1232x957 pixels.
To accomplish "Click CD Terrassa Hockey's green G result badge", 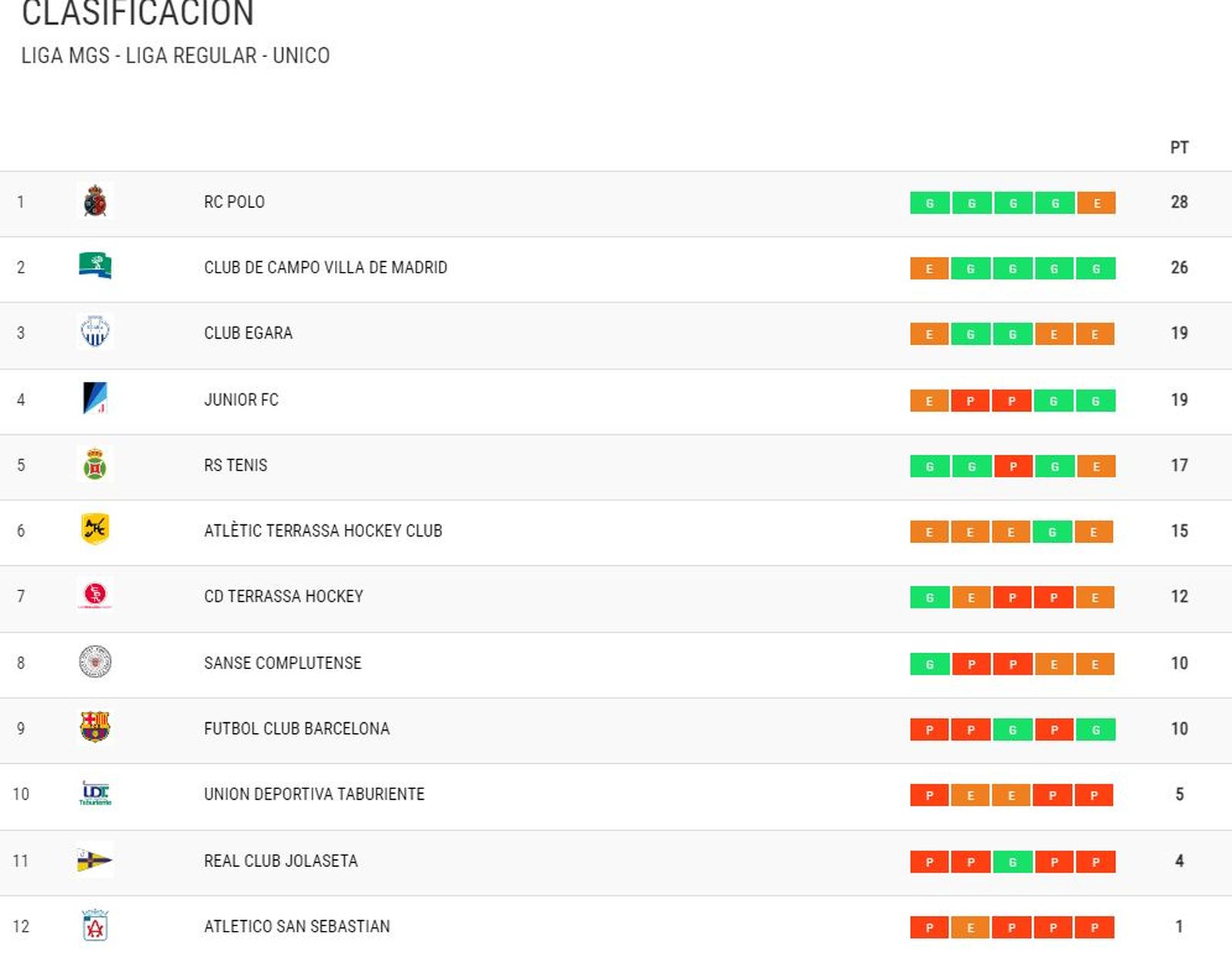I will [929, 597].
